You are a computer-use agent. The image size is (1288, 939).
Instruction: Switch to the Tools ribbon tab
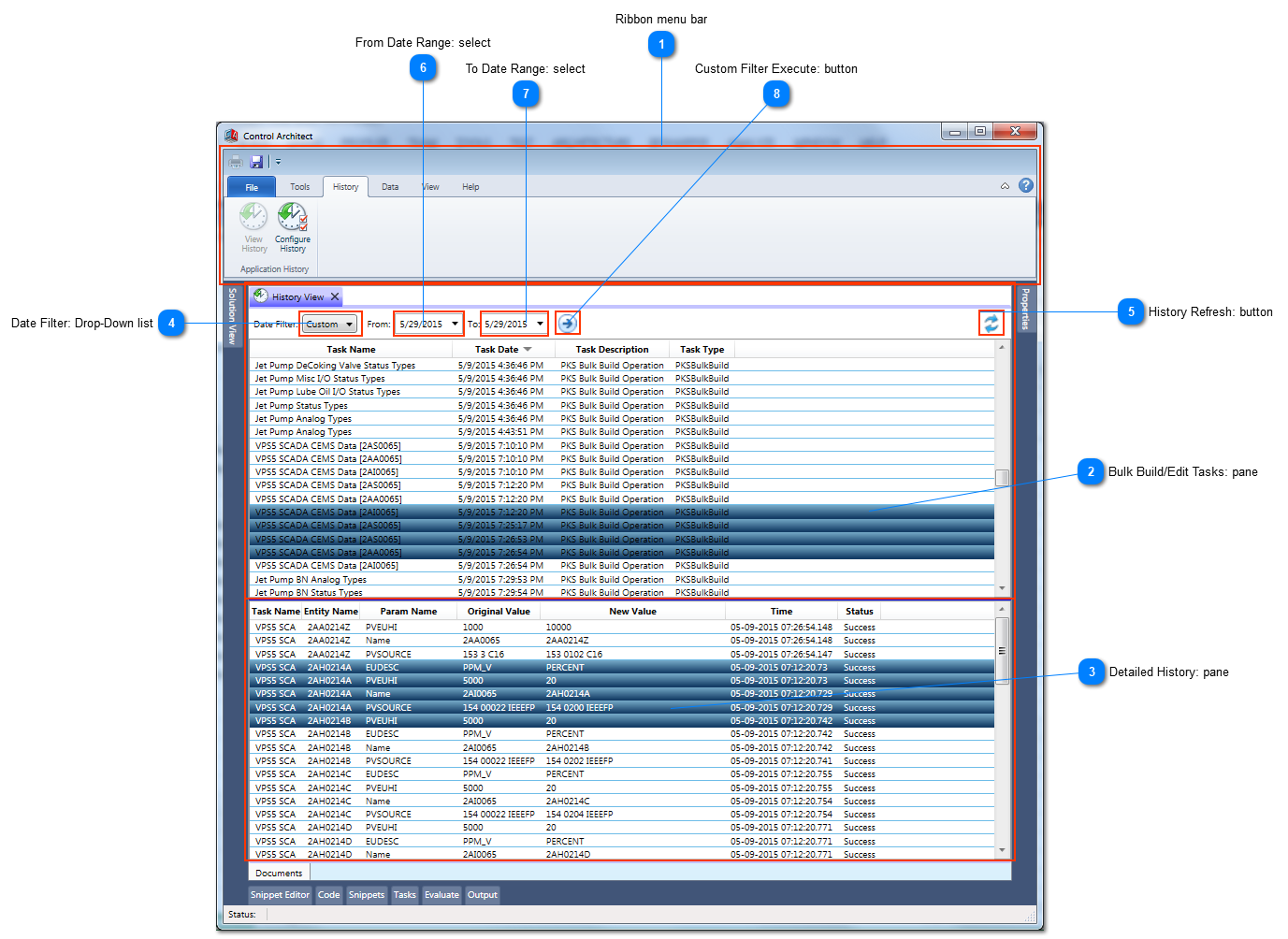(299, 187)
